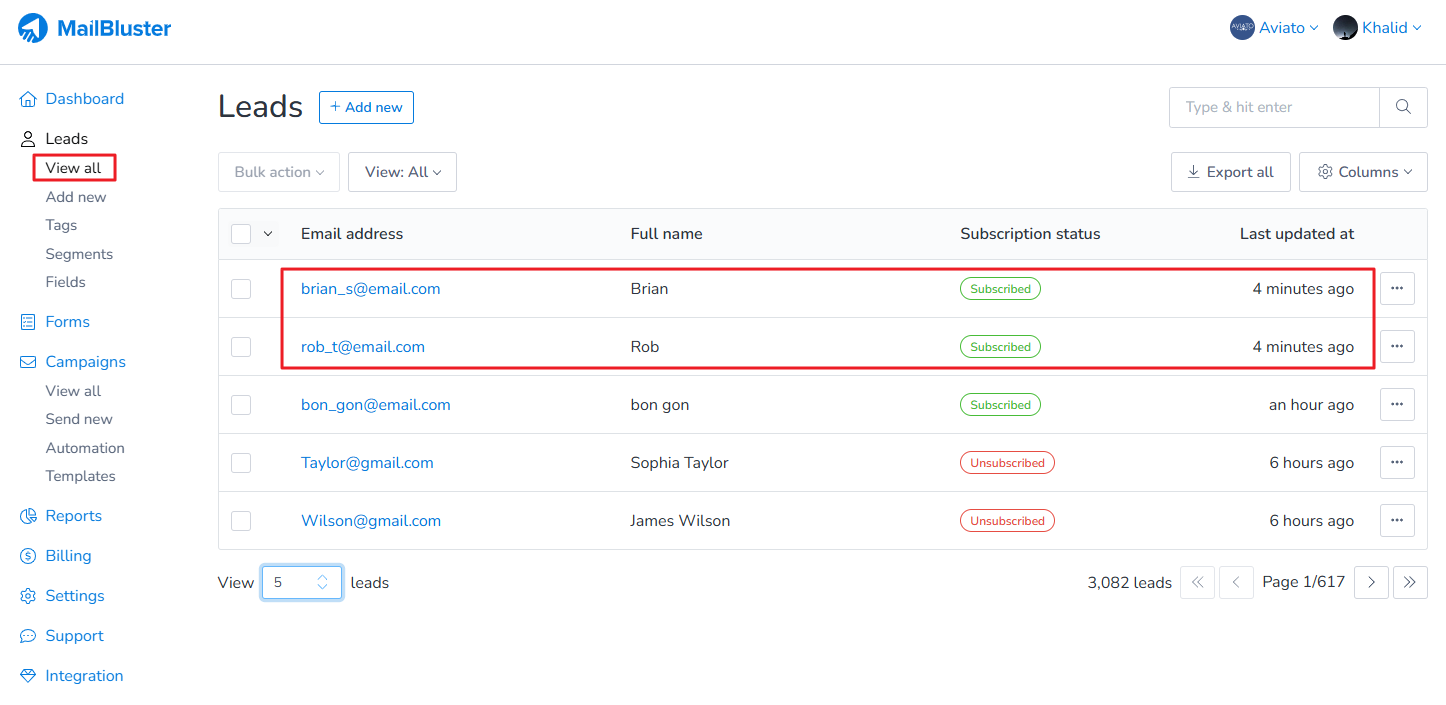Open the bon_gon@email.com lead link

pos(375,405)
